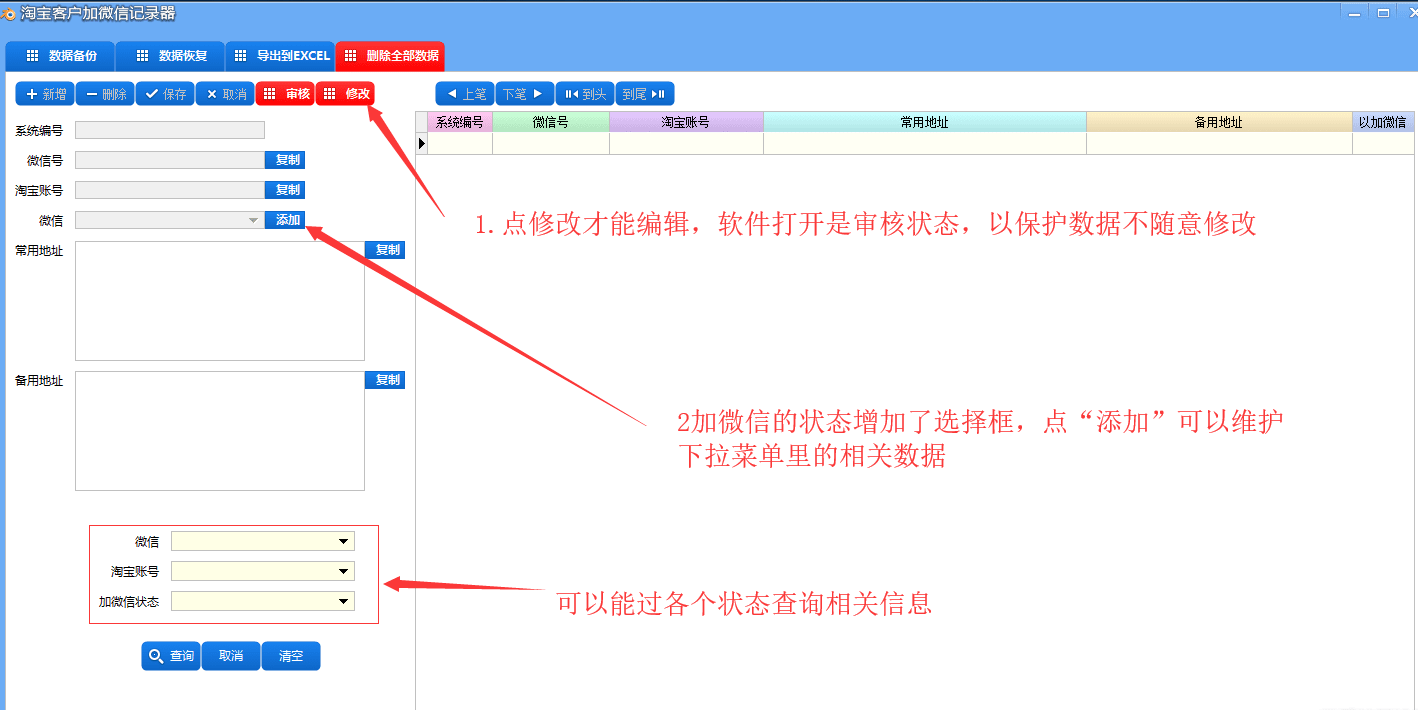Click the red 删除全部数据 tab
1418x710 pixels.
pyautogui.click(x=390, y=56)
